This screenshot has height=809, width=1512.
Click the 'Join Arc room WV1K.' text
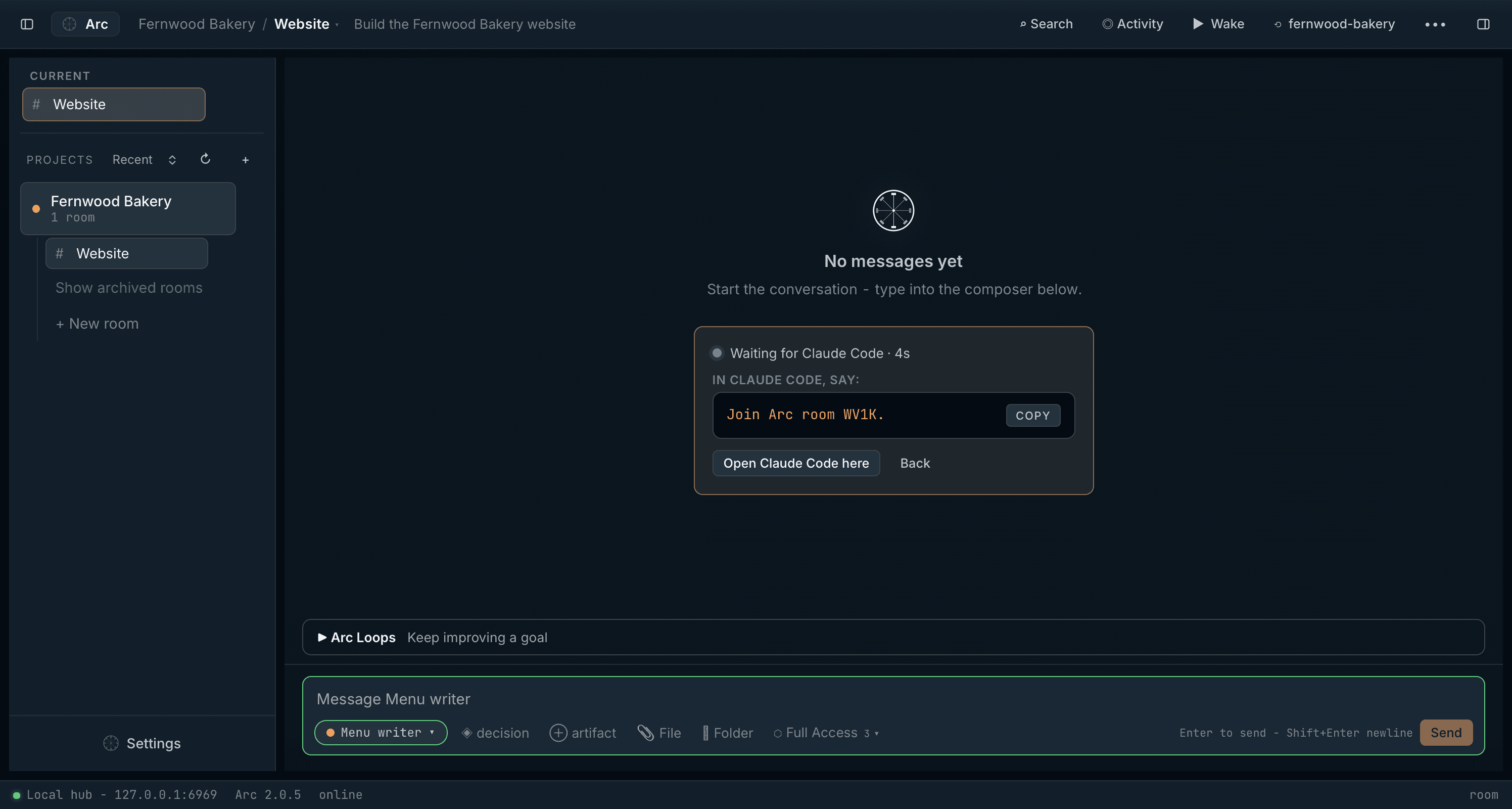[806, 415]
